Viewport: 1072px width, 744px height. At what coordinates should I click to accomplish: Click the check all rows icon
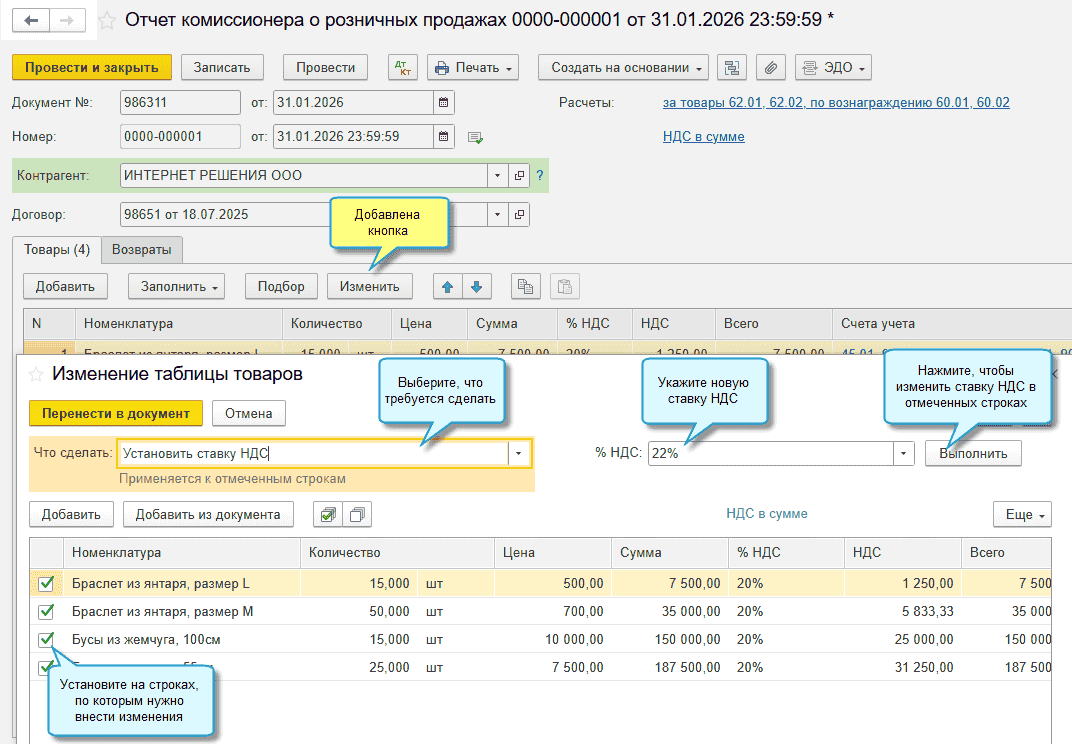pyautogui.click(x=326, y=515)
